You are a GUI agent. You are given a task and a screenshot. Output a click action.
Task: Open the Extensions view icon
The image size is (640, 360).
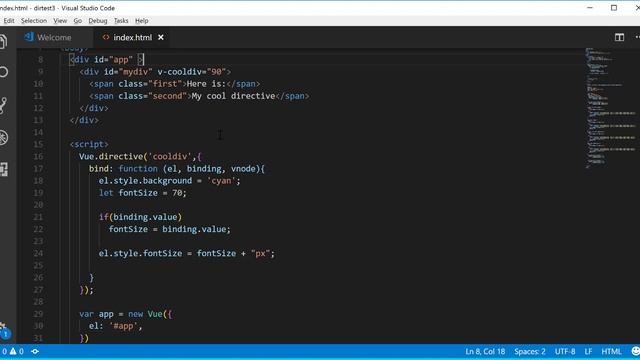(4, 169)
